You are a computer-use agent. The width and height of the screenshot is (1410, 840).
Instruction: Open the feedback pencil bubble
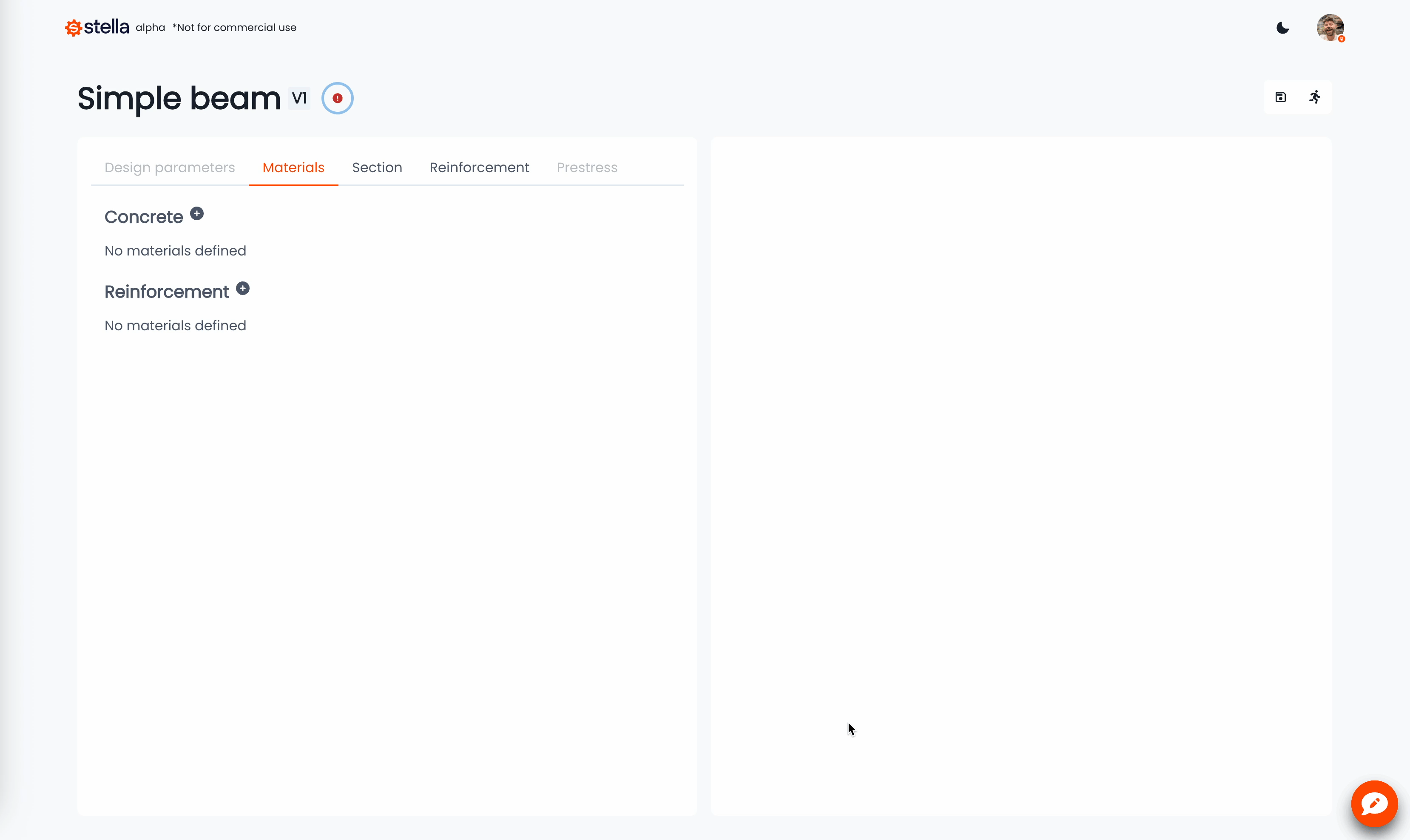1374,804
